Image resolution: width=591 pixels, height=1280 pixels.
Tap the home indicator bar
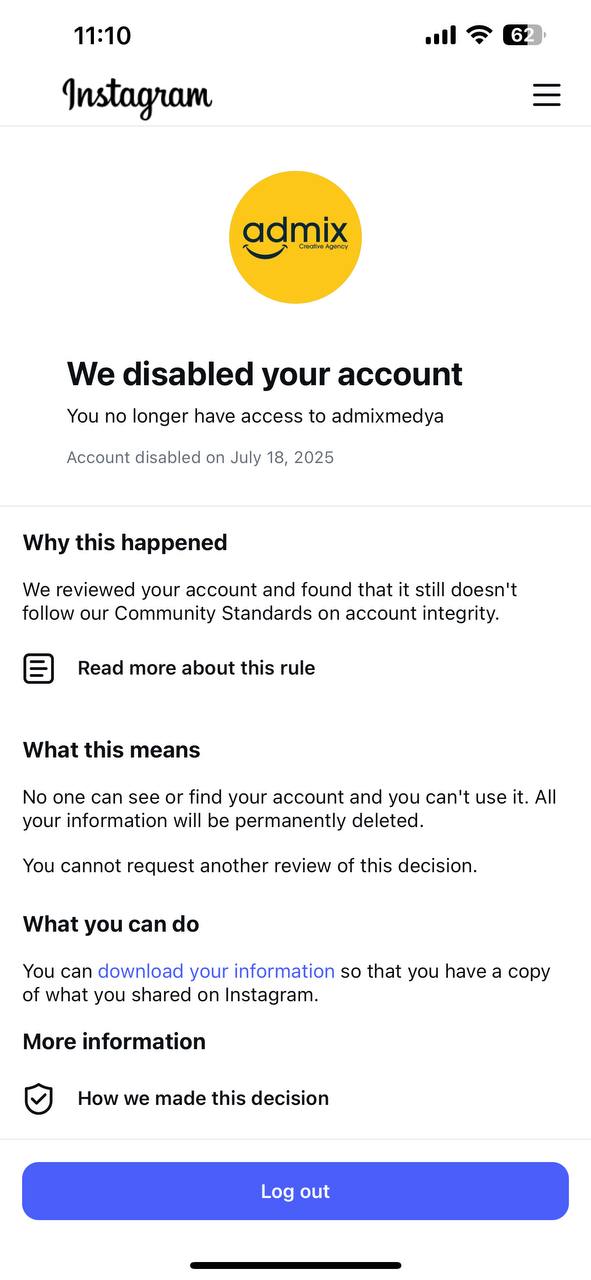click(x=295, y=1265)
